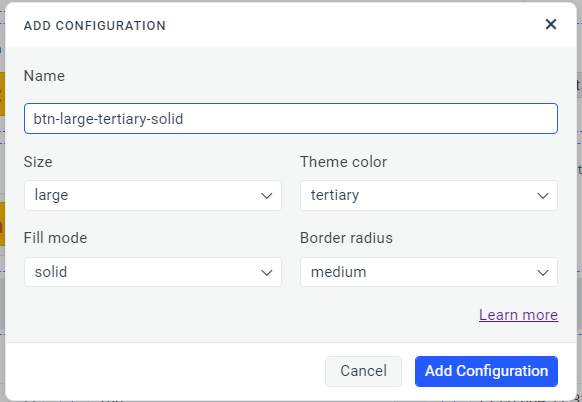Close the Add Configuration dialog with X

(x=551, y=24)
